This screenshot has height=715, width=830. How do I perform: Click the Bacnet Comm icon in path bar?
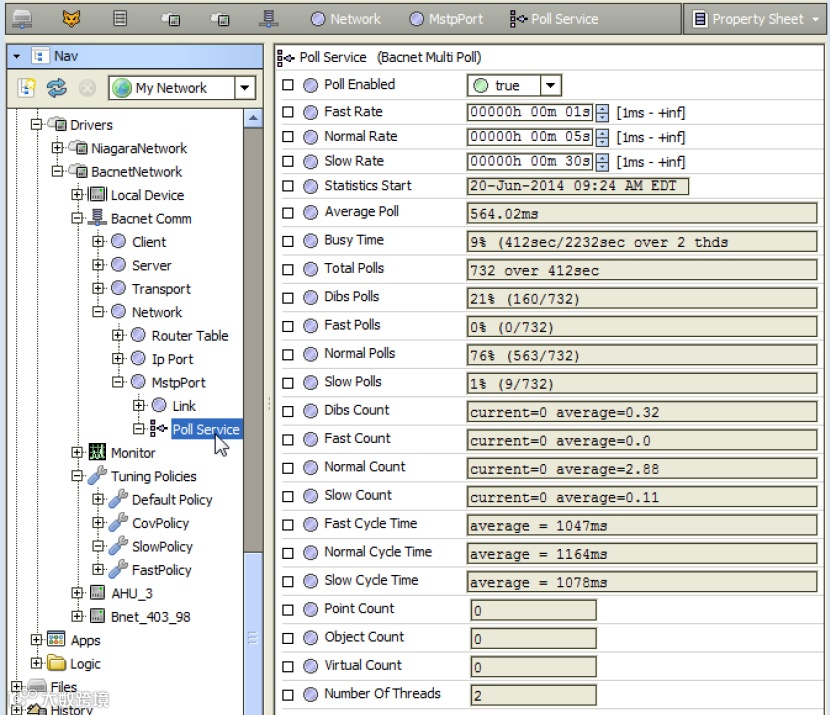268,19
